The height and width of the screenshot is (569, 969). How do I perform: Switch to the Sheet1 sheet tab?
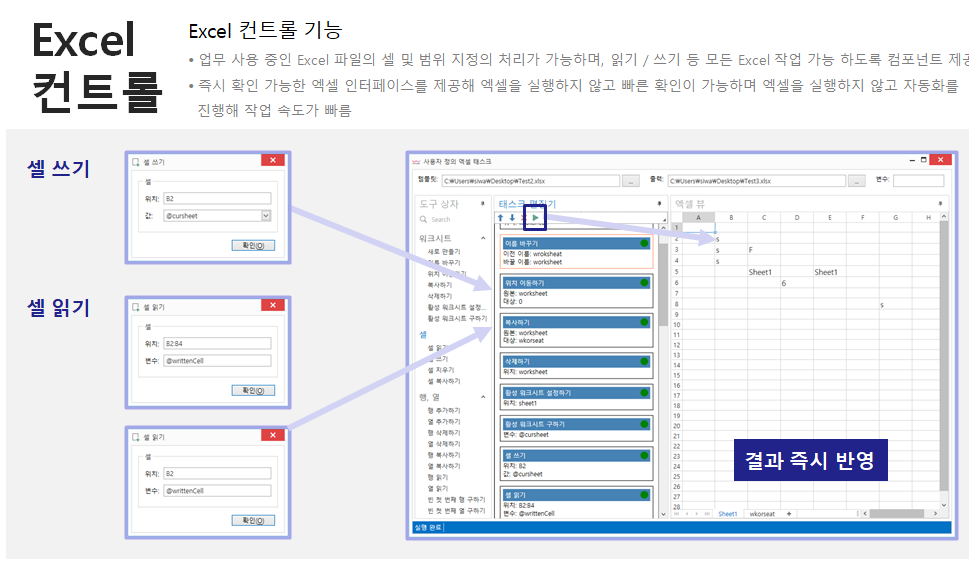point(727,514)
